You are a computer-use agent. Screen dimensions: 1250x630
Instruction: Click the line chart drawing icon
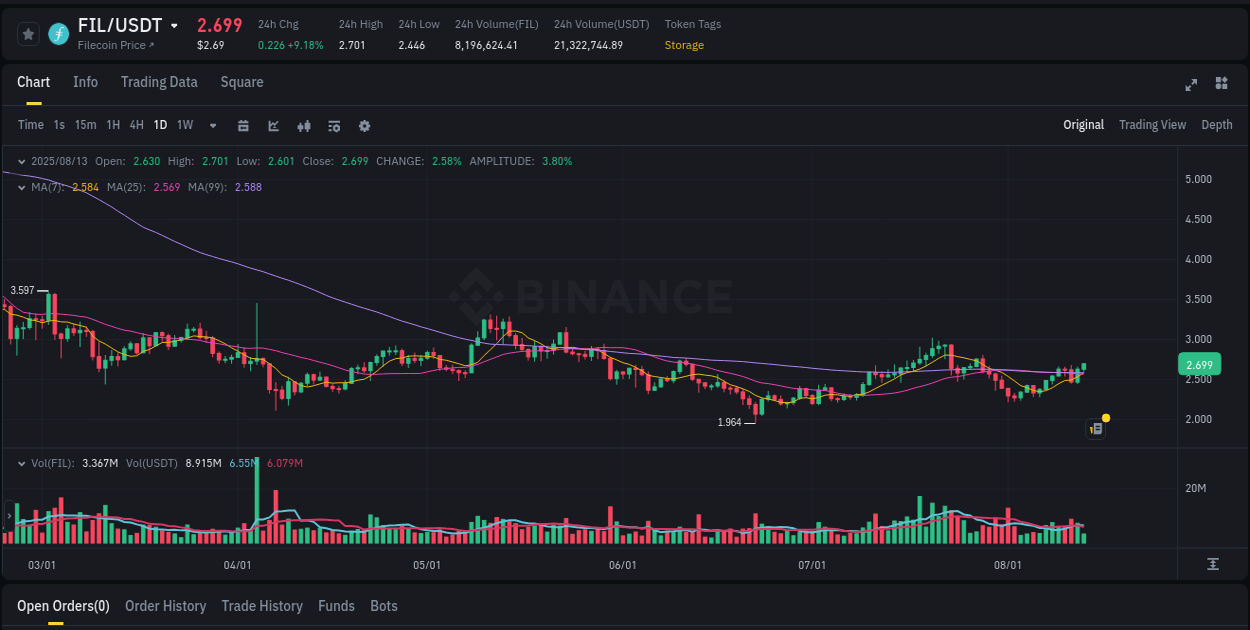(272, 126)
